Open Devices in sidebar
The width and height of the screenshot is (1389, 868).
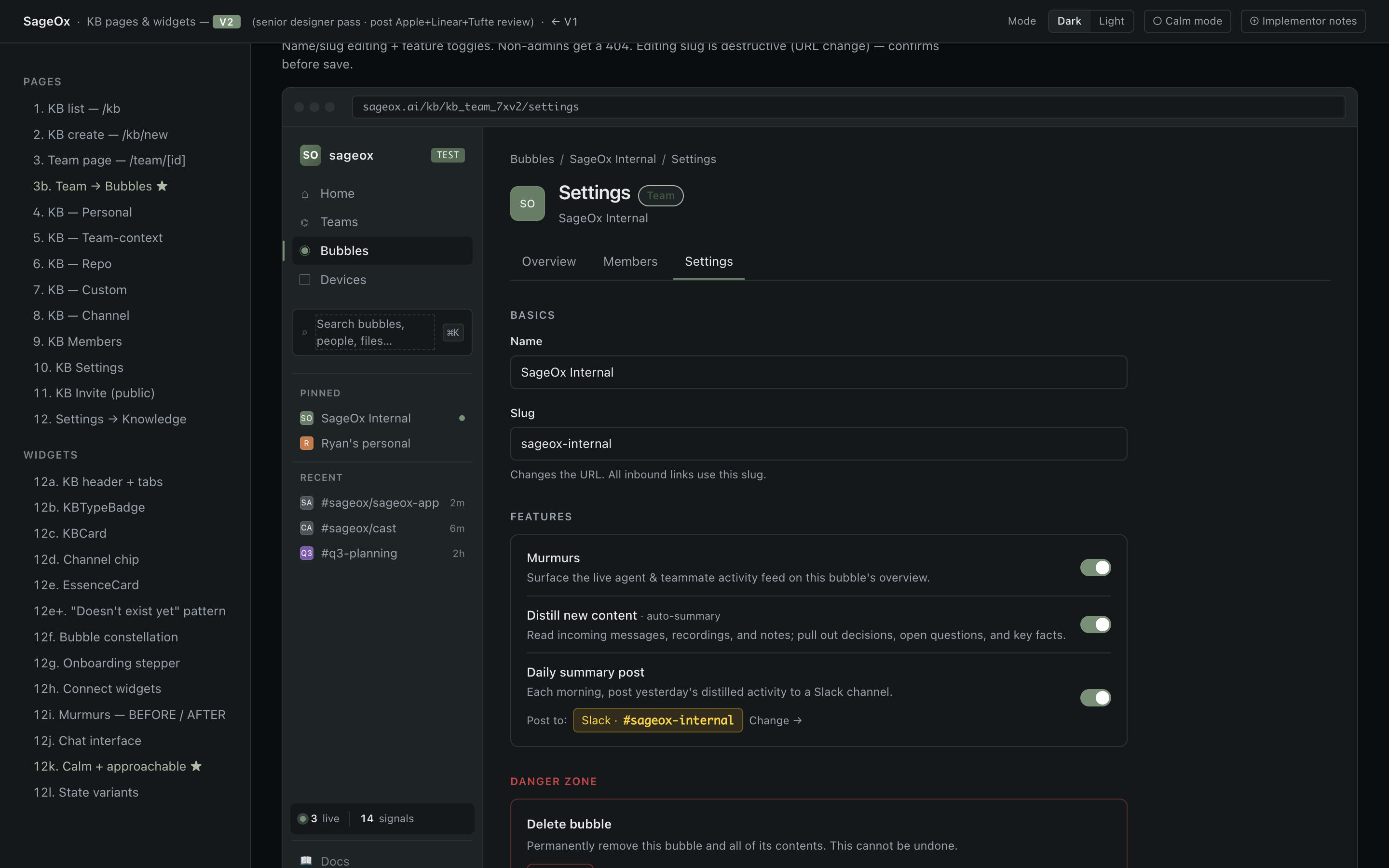[382, 280]
